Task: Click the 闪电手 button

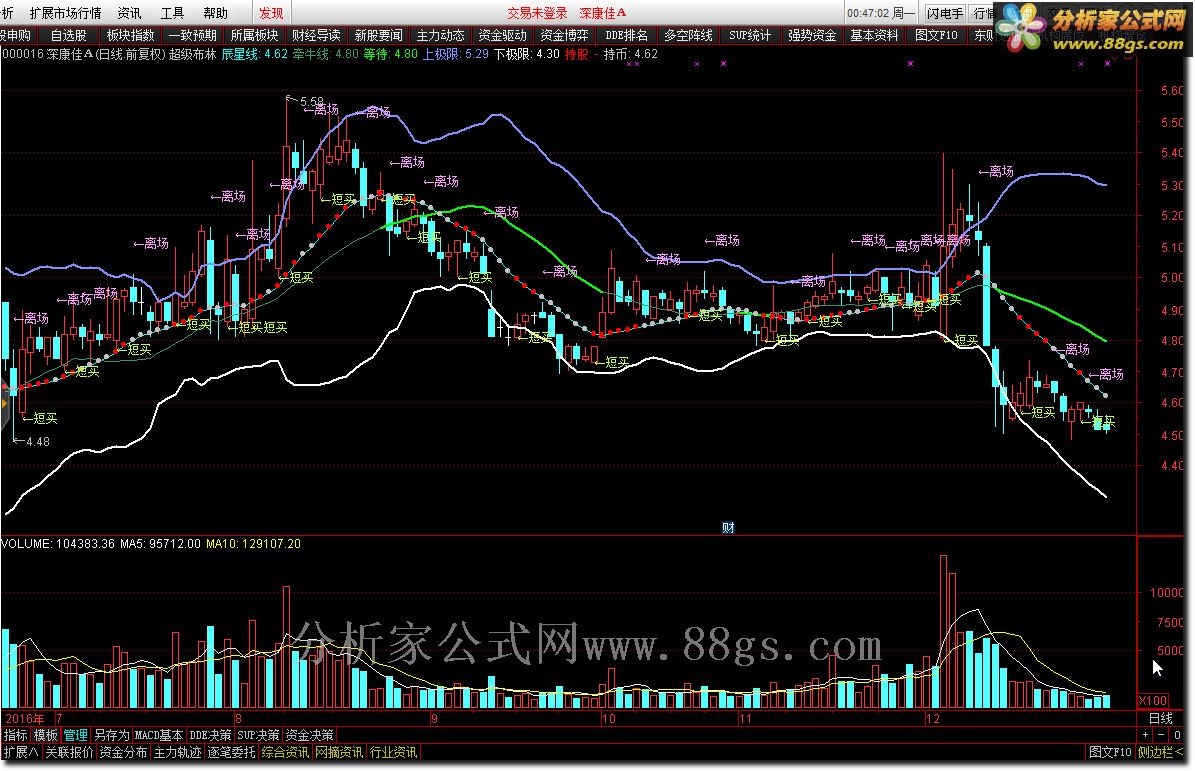Action: click(945, 13)
